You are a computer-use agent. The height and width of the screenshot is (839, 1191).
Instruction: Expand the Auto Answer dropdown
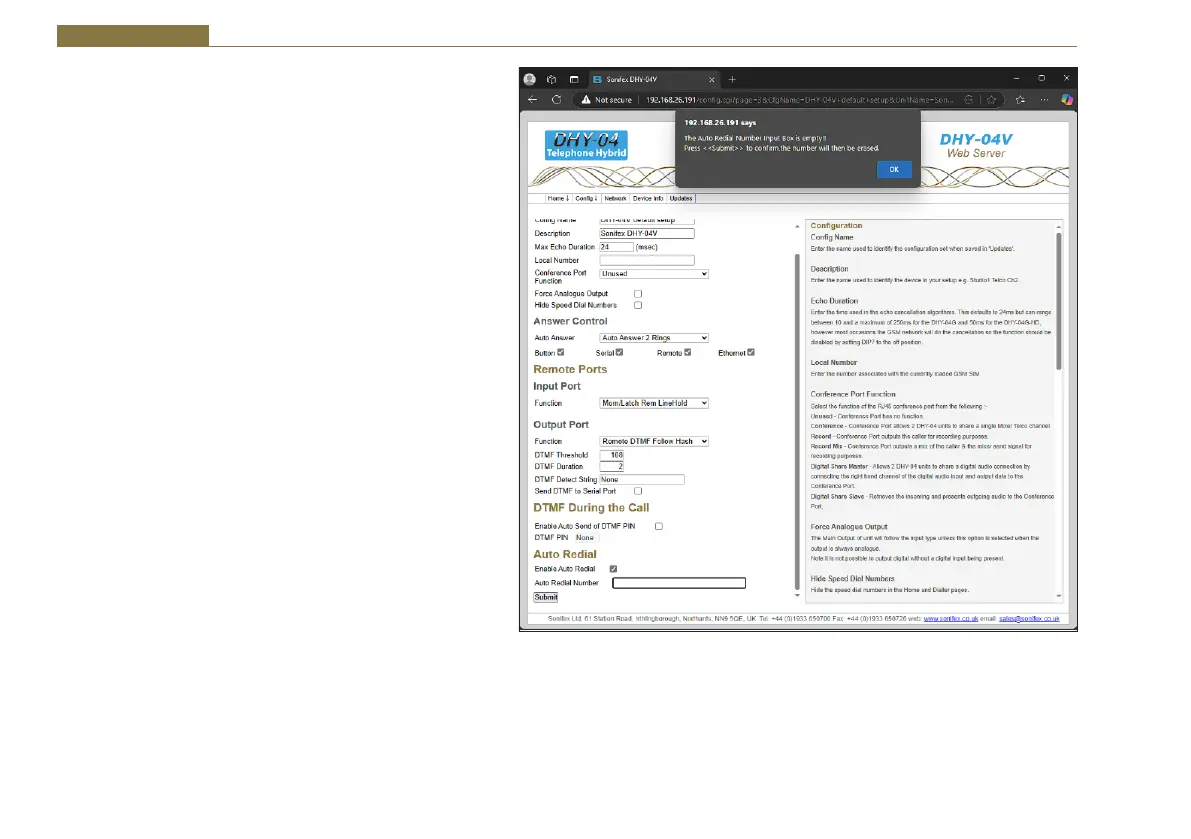coord(653,338)
